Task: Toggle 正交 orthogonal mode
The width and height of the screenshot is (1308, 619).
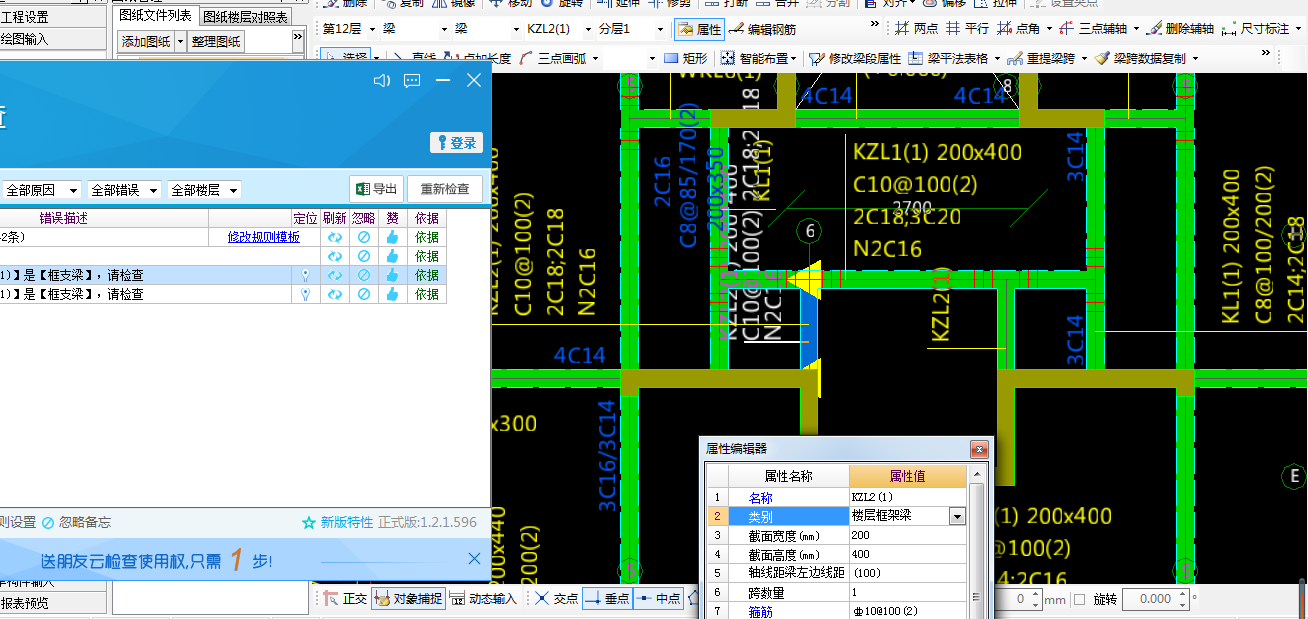Action: (x=344, y=598)
